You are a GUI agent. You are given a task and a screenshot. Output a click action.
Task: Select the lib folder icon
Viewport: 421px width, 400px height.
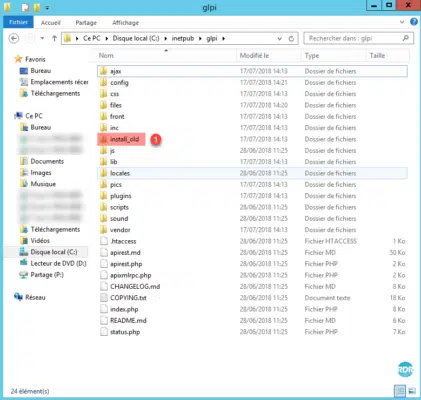coord(104,162)
